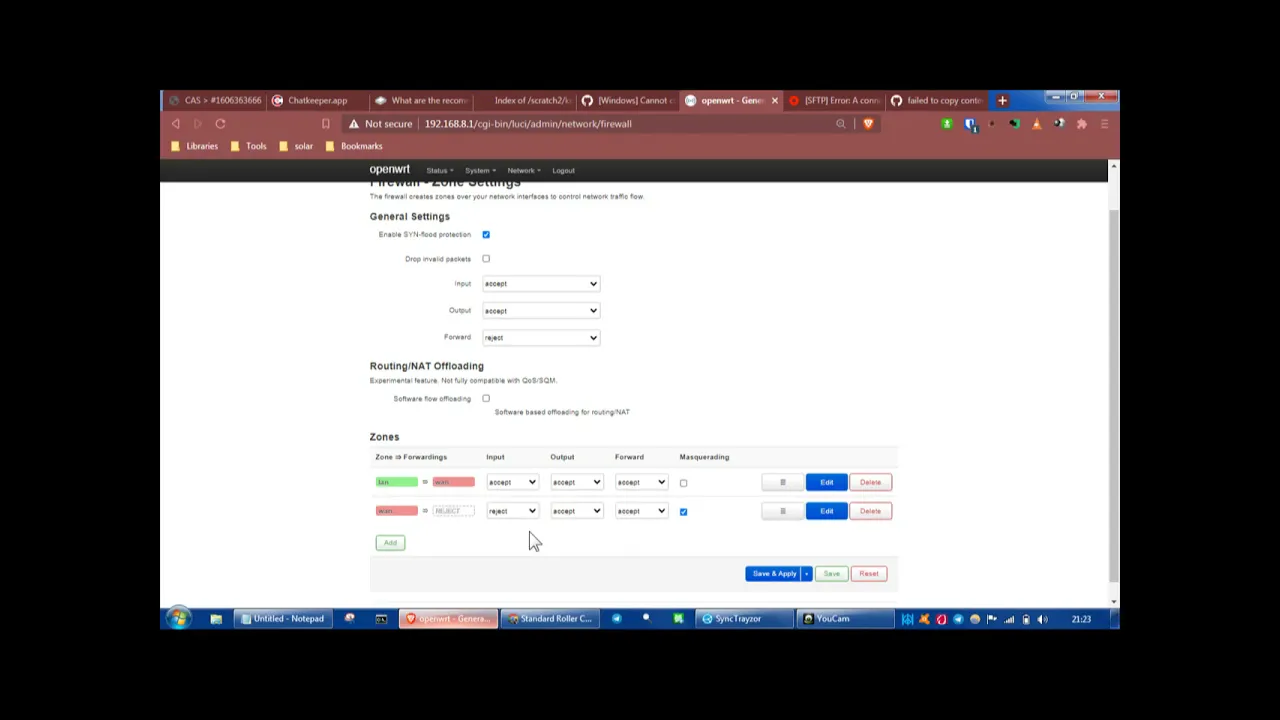This screenshot has height=720, width=1280.
Task: Click the network signal icon in system tray
Action: [x=1009, y=619]
